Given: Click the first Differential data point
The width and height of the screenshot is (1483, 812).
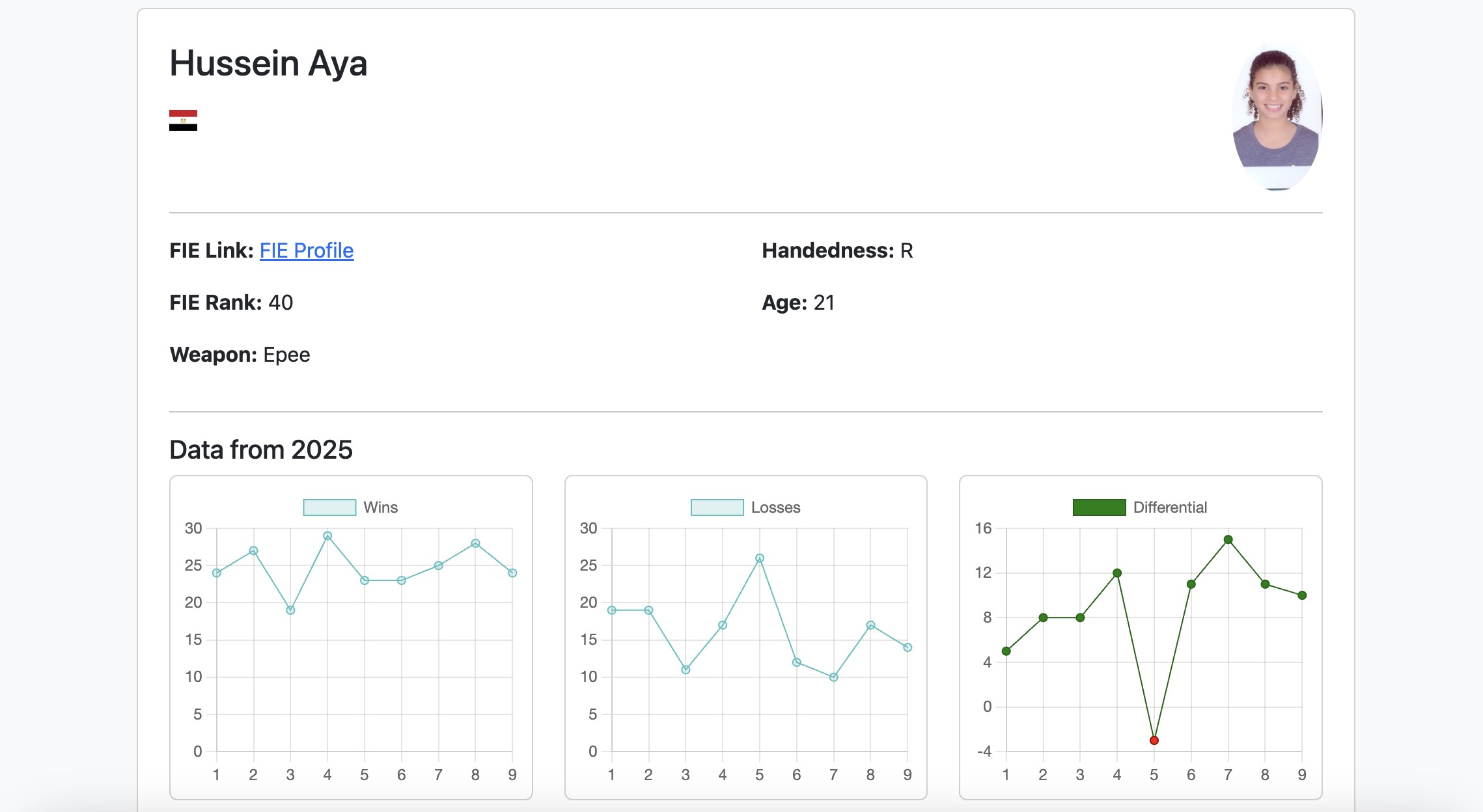Looking at the screenshot, I should click(1006, 651).
